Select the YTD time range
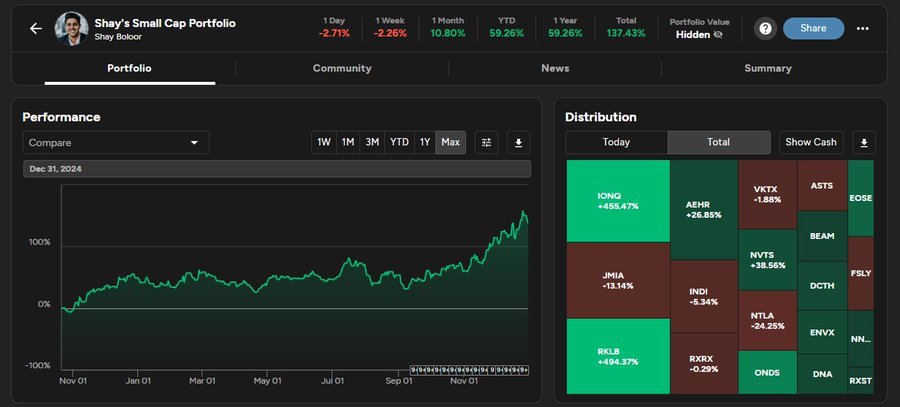The height and width of the screenshot is (407, 900). [399, 143]
